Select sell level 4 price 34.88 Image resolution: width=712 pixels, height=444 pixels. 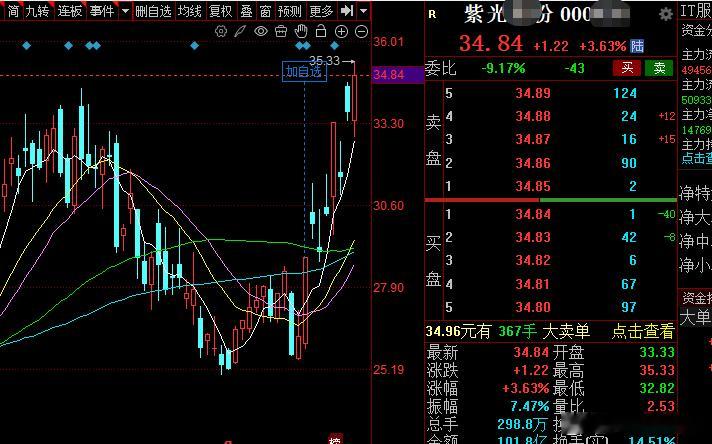point(533,116)
